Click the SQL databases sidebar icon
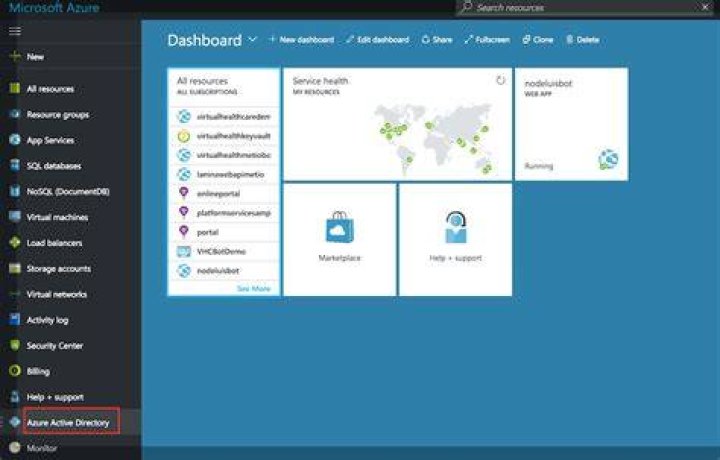The image size is (720, 460). point(15,166)
